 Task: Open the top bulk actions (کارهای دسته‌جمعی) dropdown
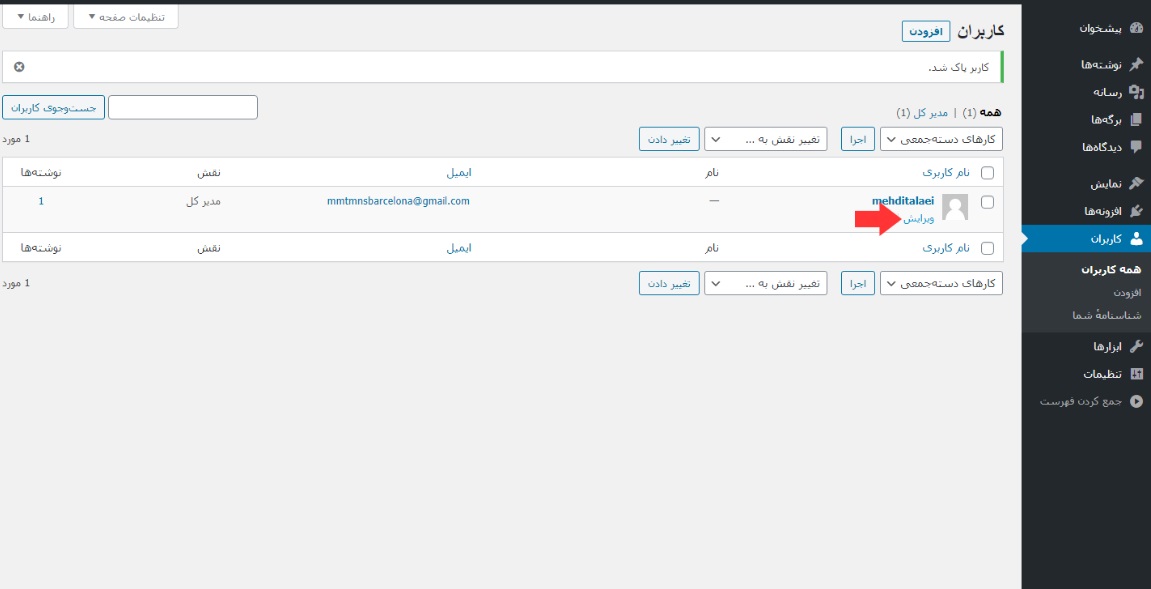(941, 139)
